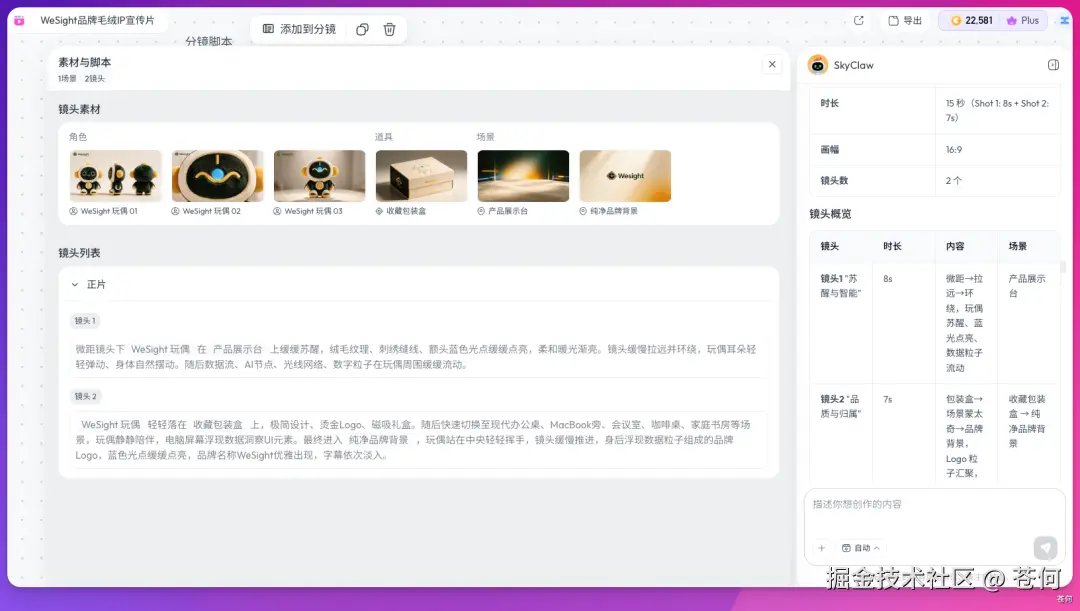
Task: Click the copy icon in floating toolbar
Action: (362, 29)
